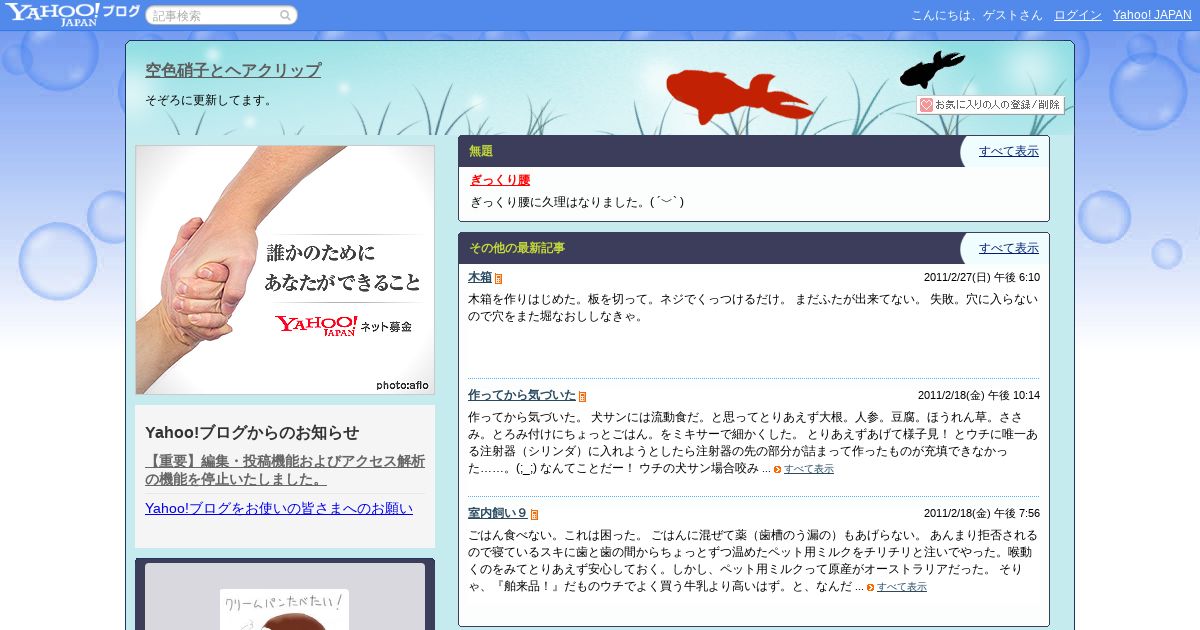This screenshot has width=1200, height=630.
Task: Click the article icon beside 室内飼い９
Action: (534, 514)
